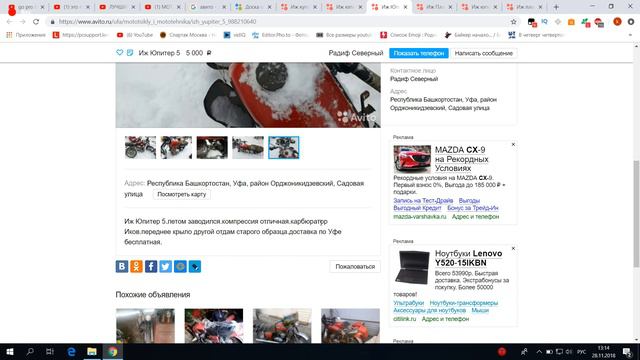Open Task View on the taskbar
Screen dimensions: 640x360
(x=50, y=351)
